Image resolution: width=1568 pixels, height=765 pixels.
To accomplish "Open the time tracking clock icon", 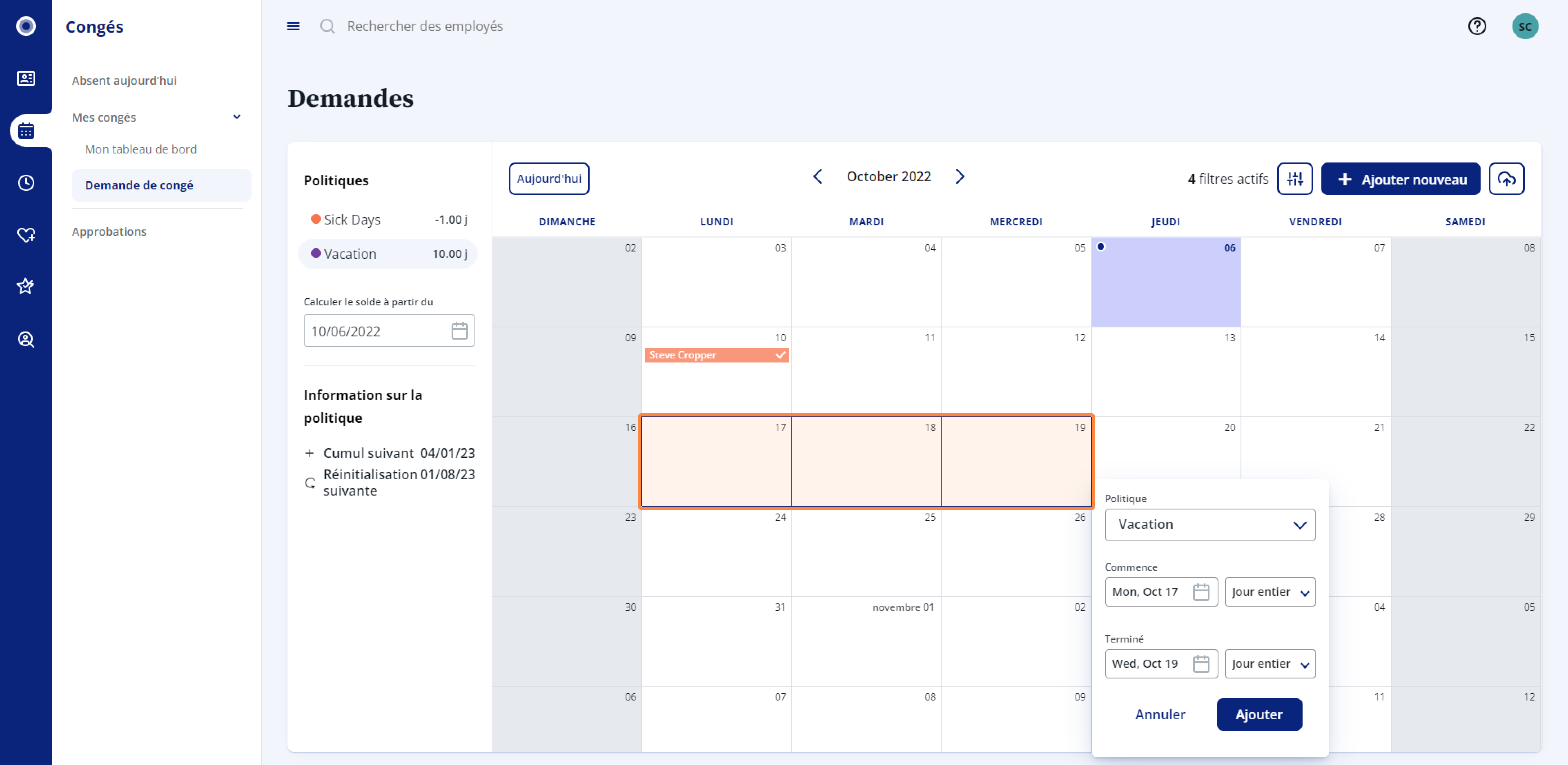I will [26, 182].
